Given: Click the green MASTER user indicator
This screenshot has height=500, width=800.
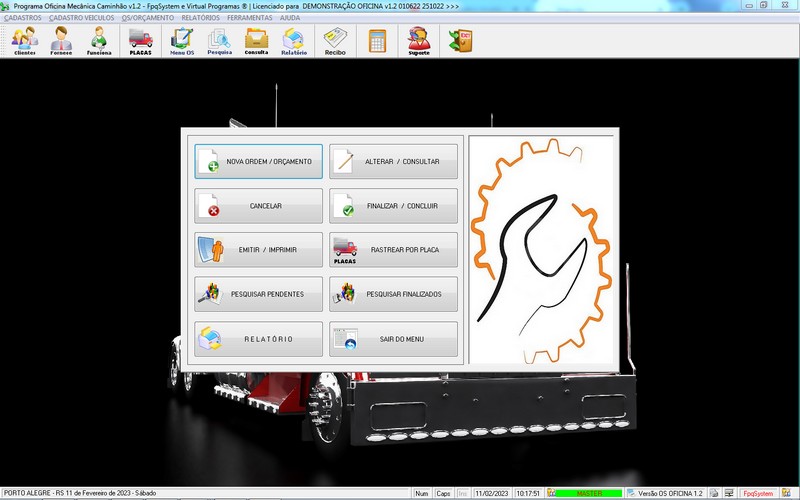Looking at the screenshot, I should tap(589, 493).
